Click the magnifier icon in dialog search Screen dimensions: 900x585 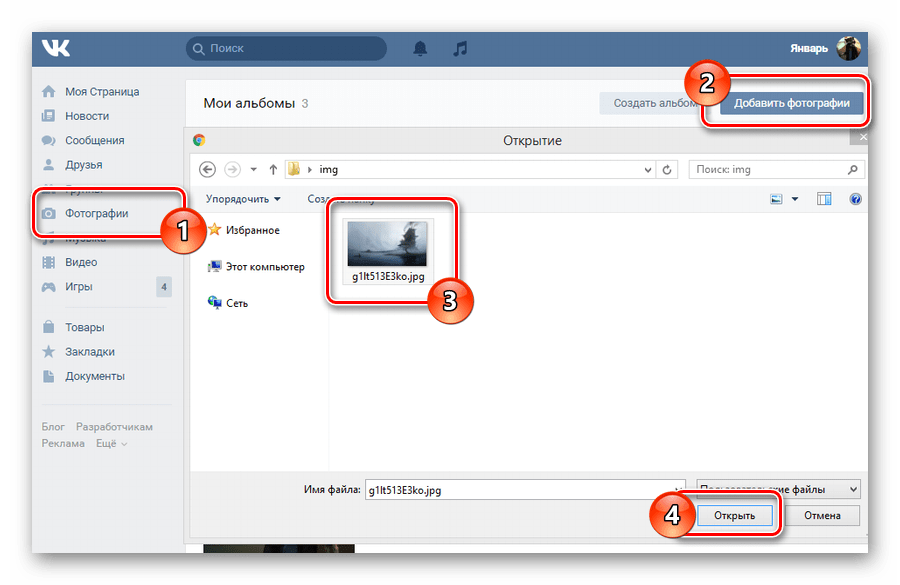(852, 169)
